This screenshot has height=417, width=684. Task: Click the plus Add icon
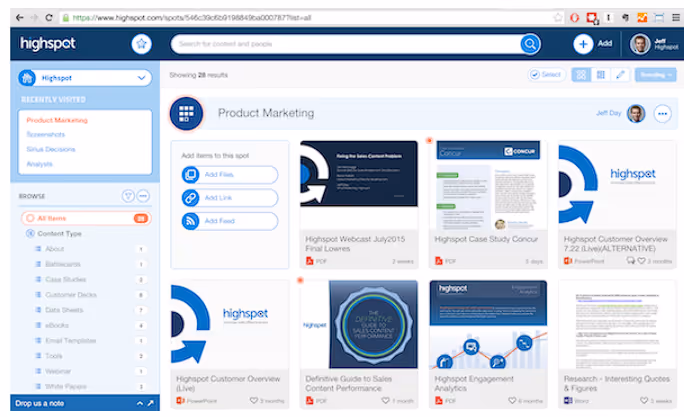[583, 44]
